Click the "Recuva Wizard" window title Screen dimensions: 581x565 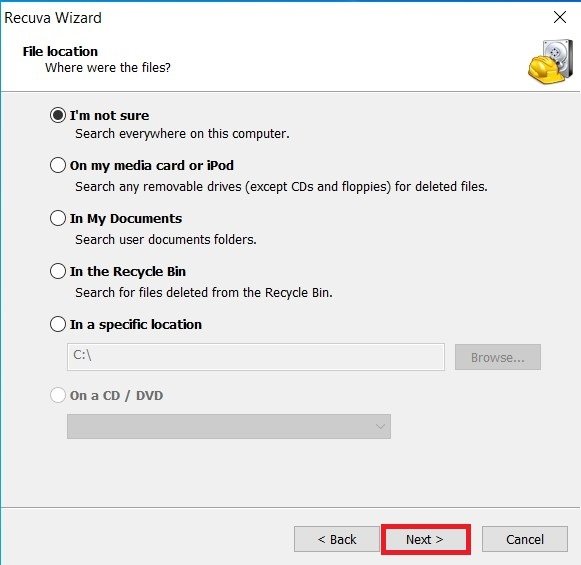tap(53, 18)
